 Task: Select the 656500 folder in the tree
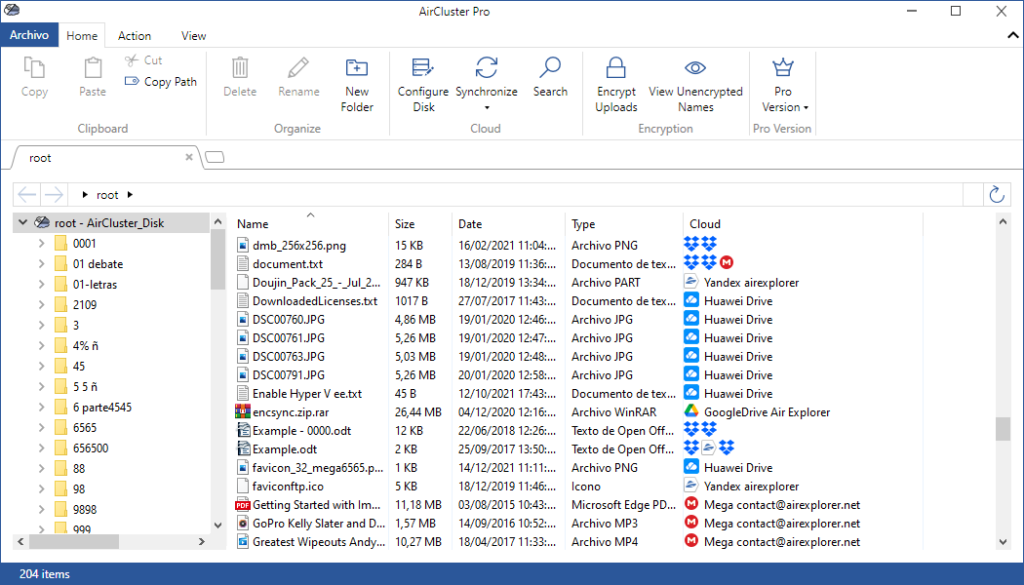(90, 448)
